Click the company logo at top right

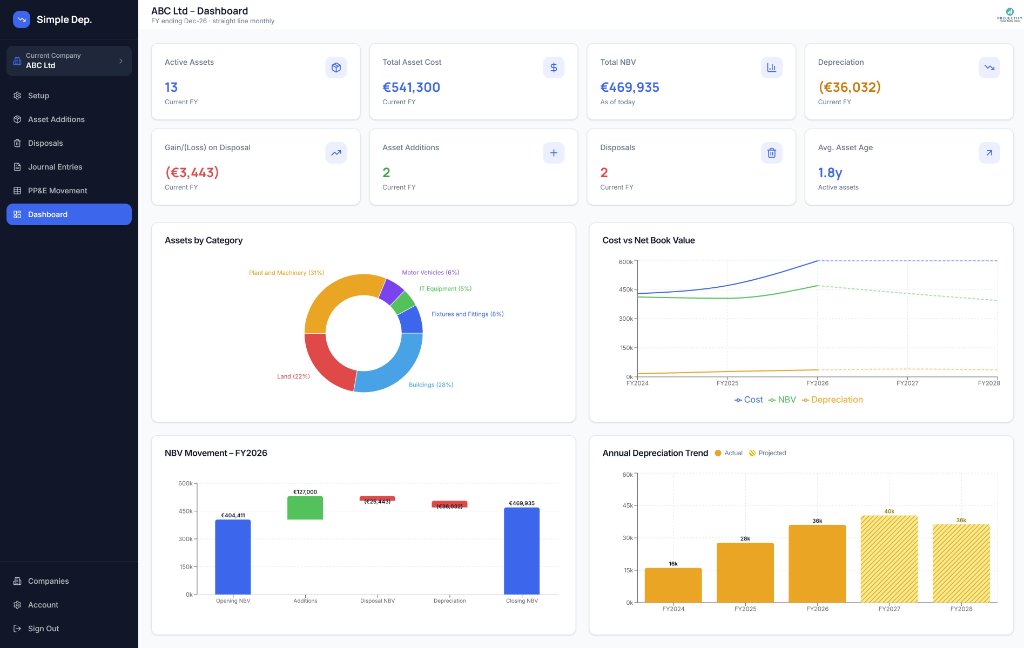coord(1009,15)
